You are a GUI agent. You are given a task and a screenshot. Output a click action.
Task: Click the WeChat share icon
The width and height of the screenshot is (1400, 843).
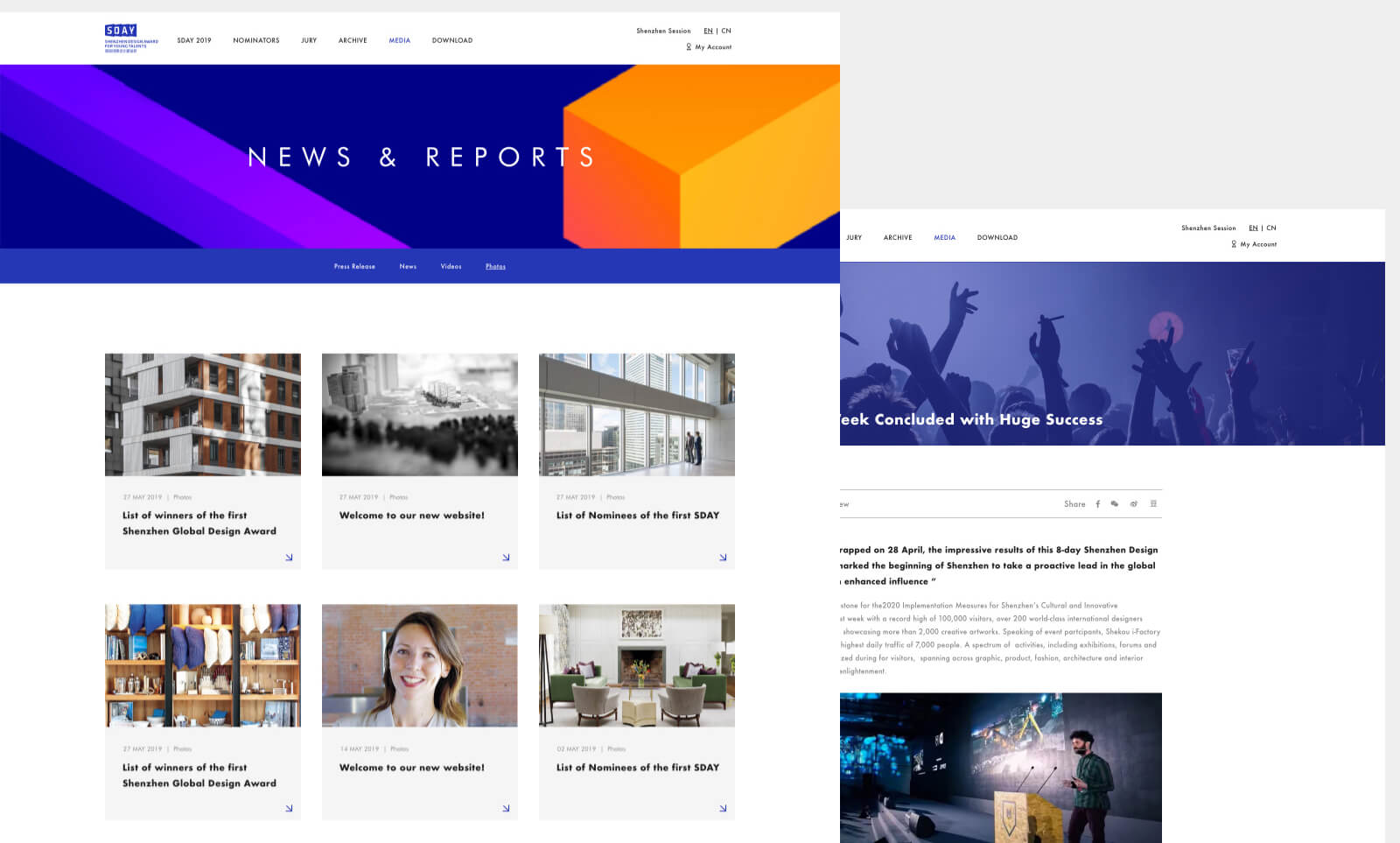pyautogui.click(x=1115, y=504)
